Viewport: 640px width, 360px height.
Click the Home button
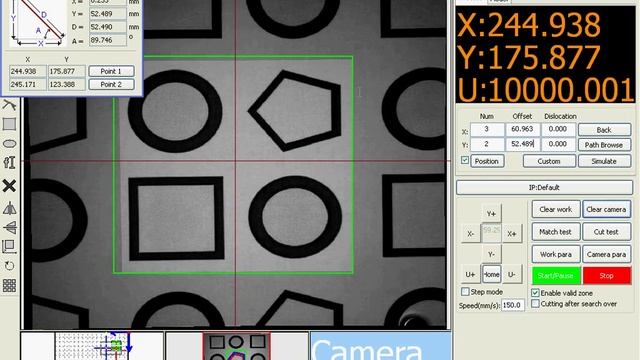point(491,275)
